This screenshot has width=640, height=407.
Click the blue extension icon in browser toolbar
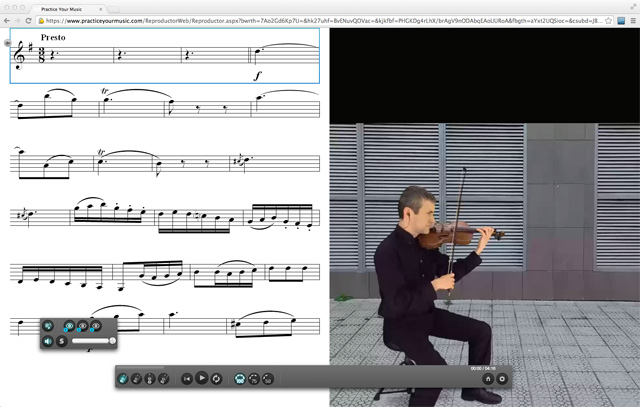(621, 20)
